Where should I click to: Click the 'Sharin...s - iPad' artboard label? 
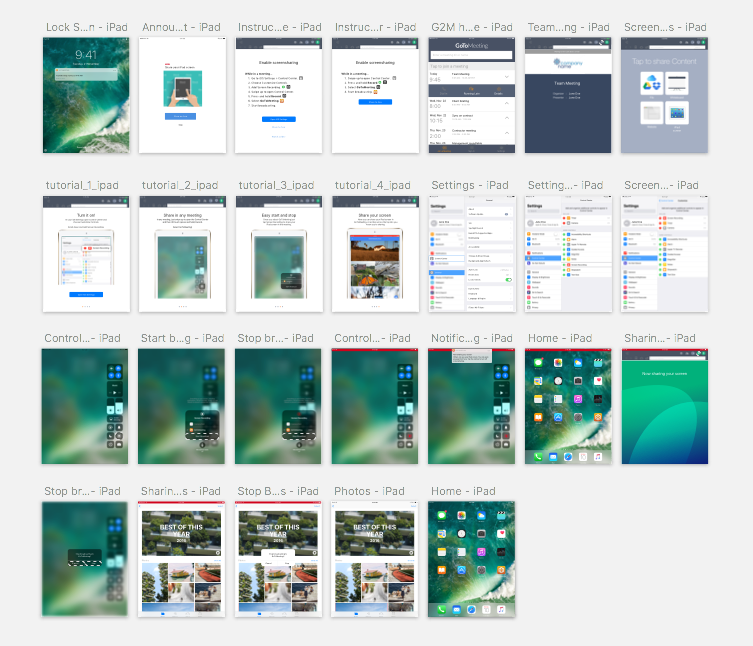181,491
